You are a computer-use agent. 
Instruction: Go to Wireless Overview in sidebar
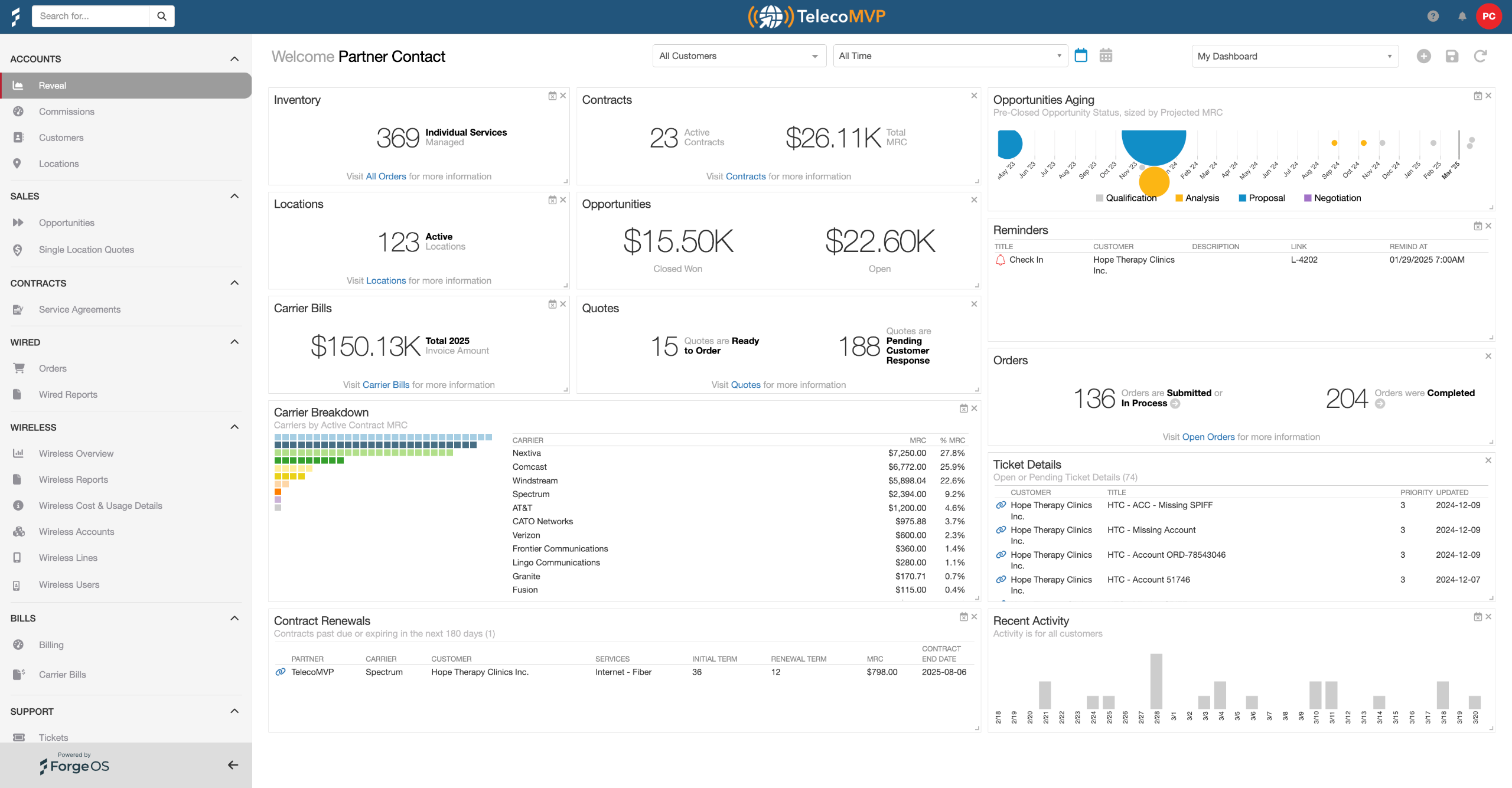(76, 453)
